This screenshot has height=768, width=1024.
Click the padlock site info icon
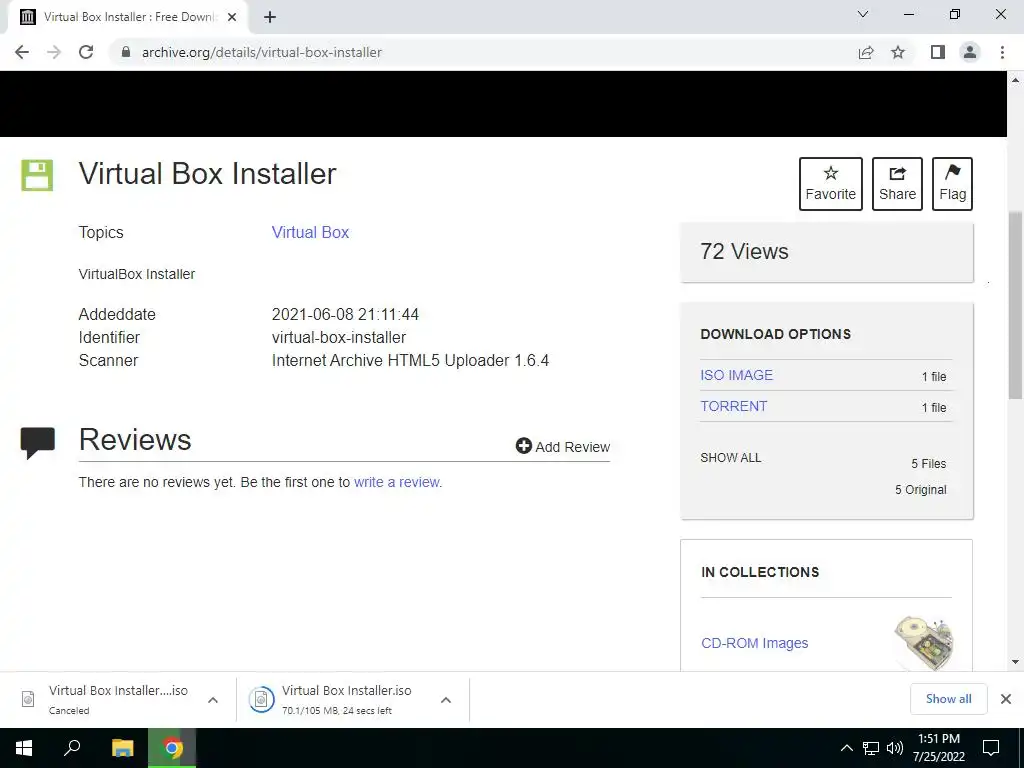(x=125, y=52)
